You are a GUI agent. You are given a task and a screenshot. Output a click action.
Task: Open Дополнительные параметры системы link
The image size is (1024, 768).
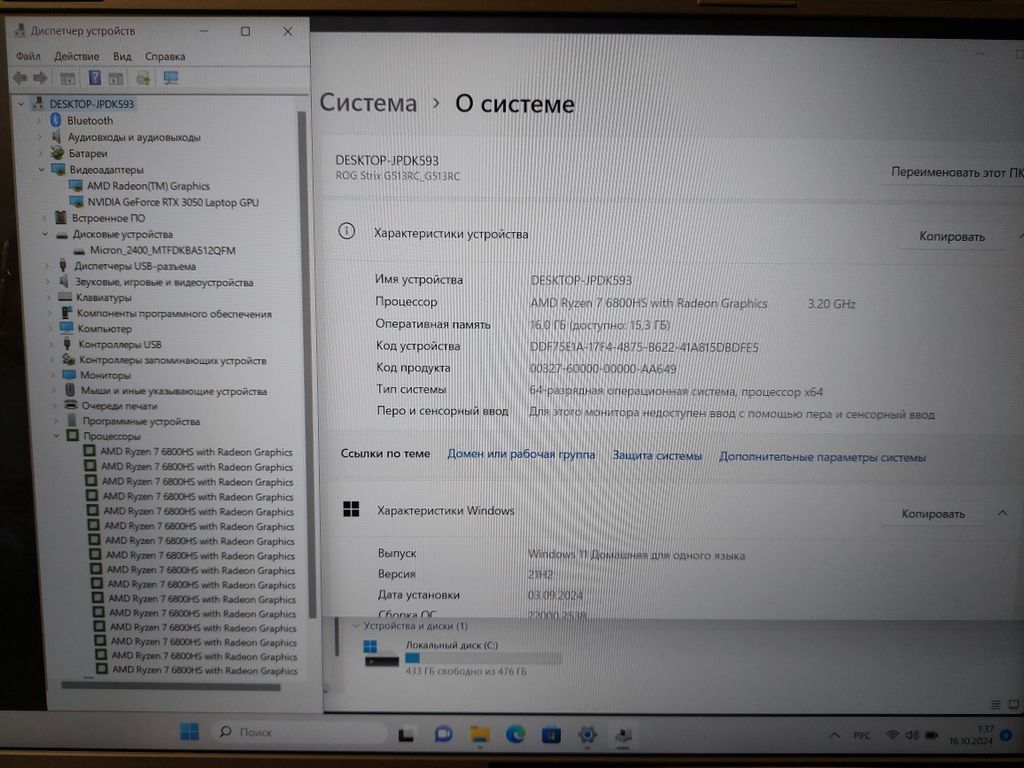point(822,457)
